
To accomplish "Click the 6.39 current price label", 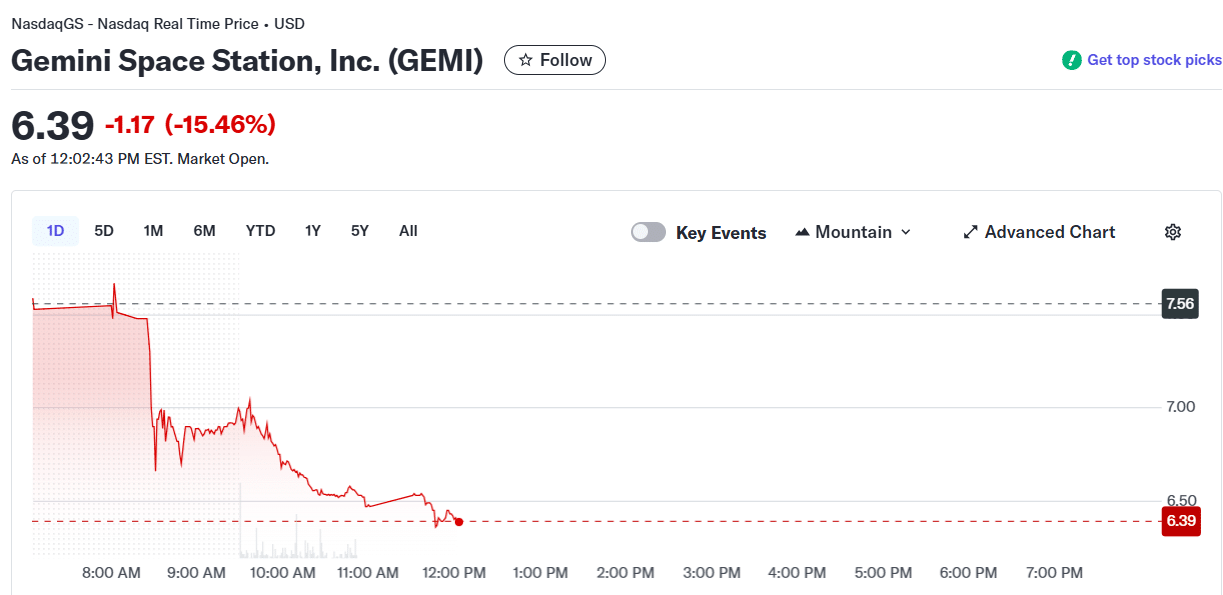I will (x=1181, y=521).
